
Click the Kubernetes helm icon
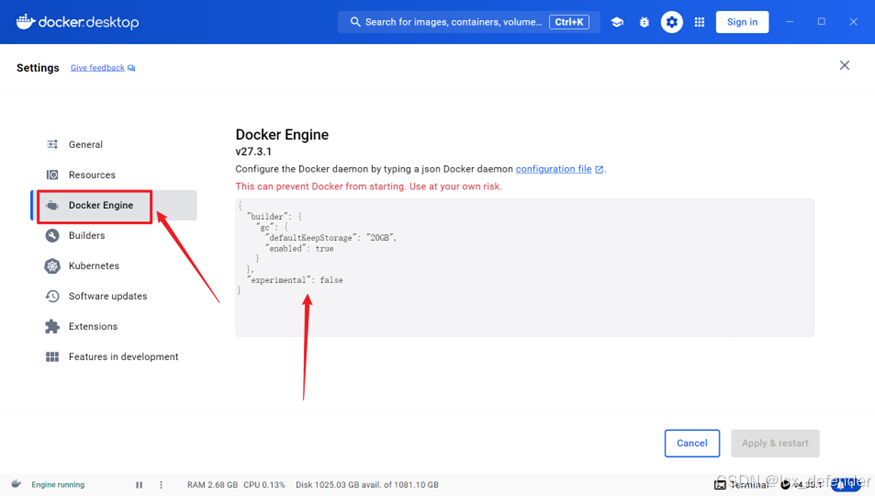(52, 266)
